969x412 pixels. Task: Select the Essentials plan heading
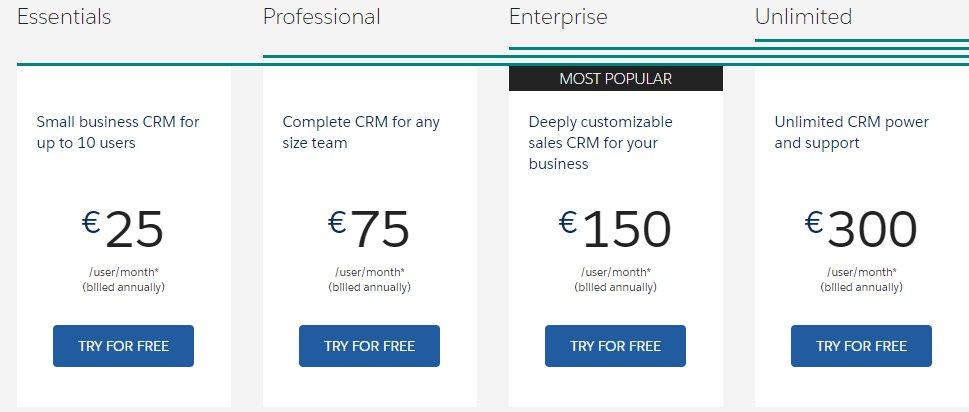click(x=64, y=17)
